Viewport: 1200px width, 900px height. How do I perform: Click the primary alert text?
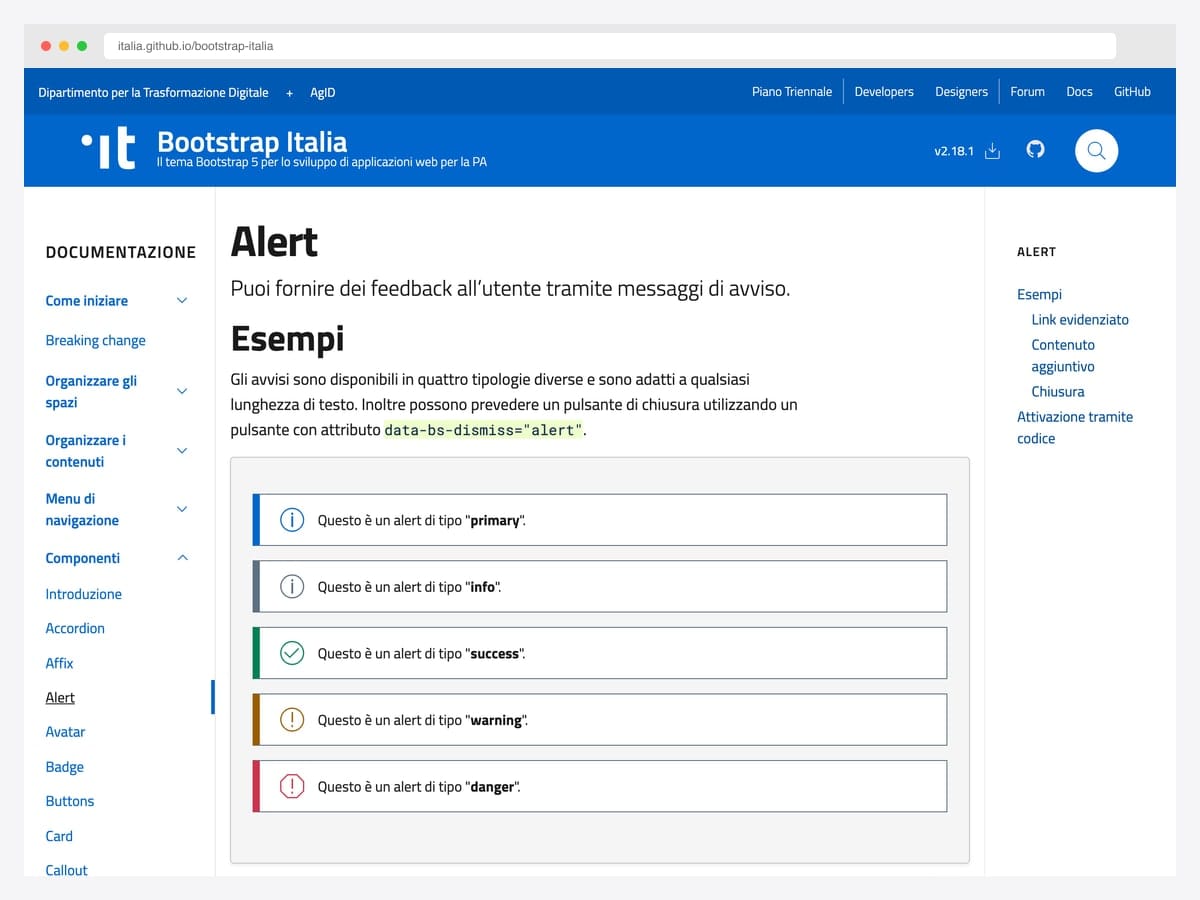coord(421,520)
